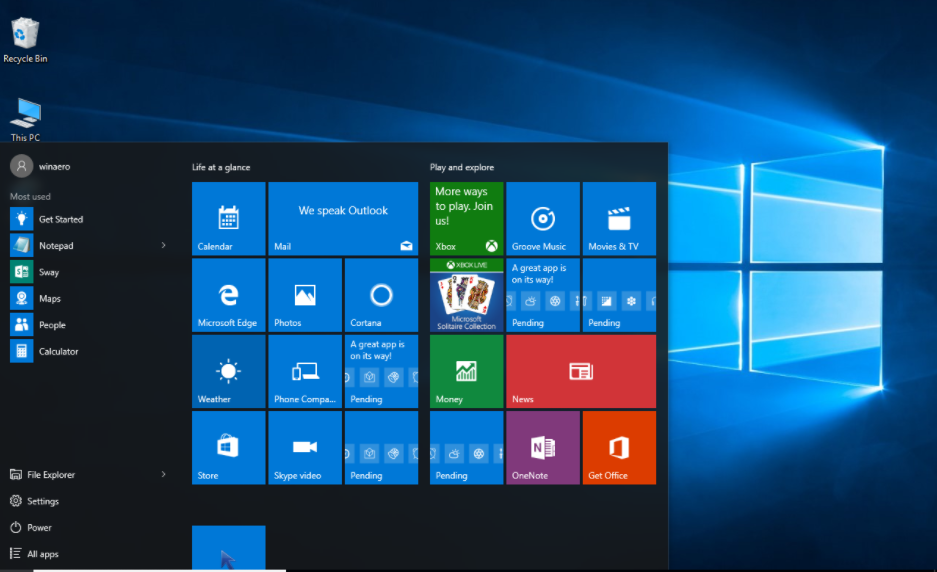Open the Store tile
This screenshot has height=572, width=937.
[228, 448]
